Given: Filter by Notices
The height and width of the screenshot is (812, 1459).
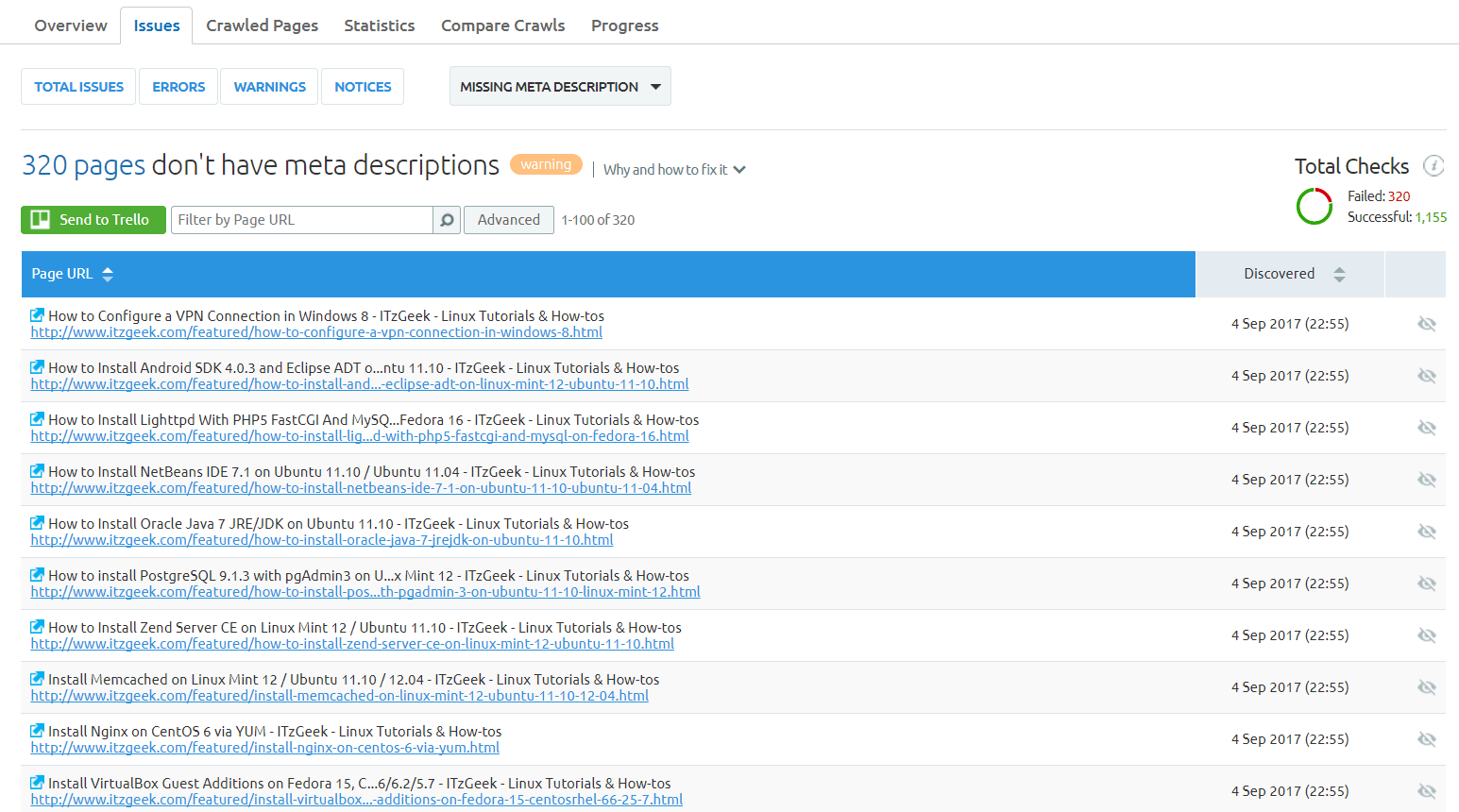Looking at the screenshot, I should tap(363, 86).
